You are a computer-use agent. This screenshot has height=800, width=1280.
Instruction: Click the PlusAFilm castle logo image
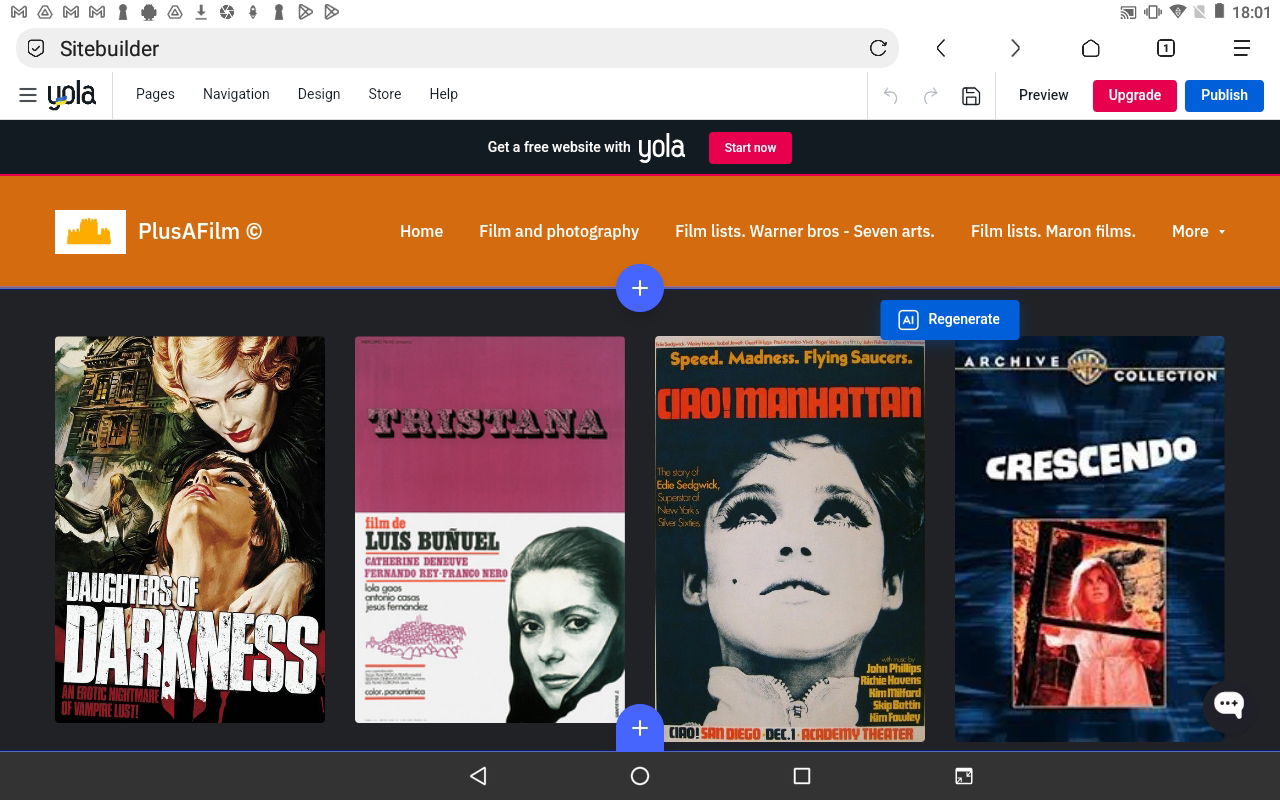point(90,232)
